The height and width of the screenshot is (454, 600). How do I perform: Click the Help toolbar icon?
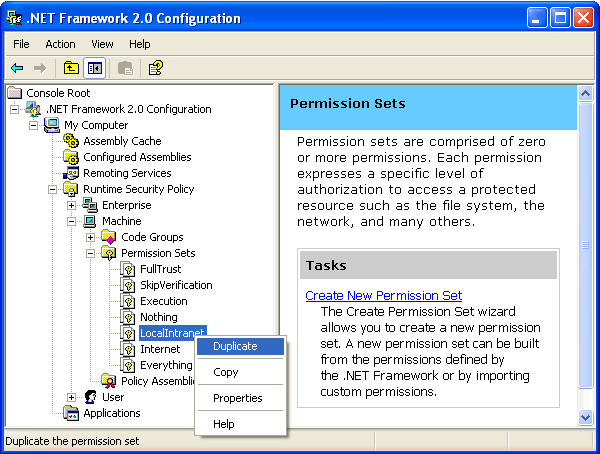(x=155, y=68)
